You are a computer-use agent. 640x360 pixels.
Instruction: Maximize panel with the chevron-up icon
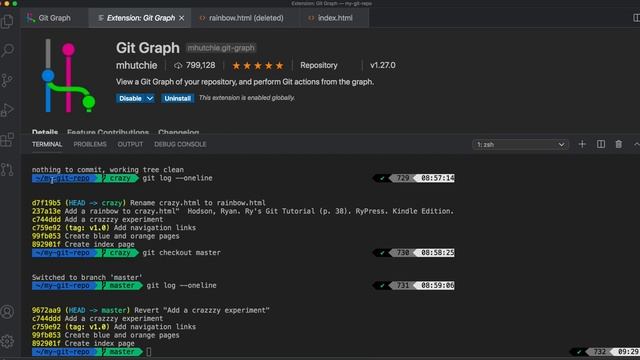pyautogui.click(x=636, y=144)
